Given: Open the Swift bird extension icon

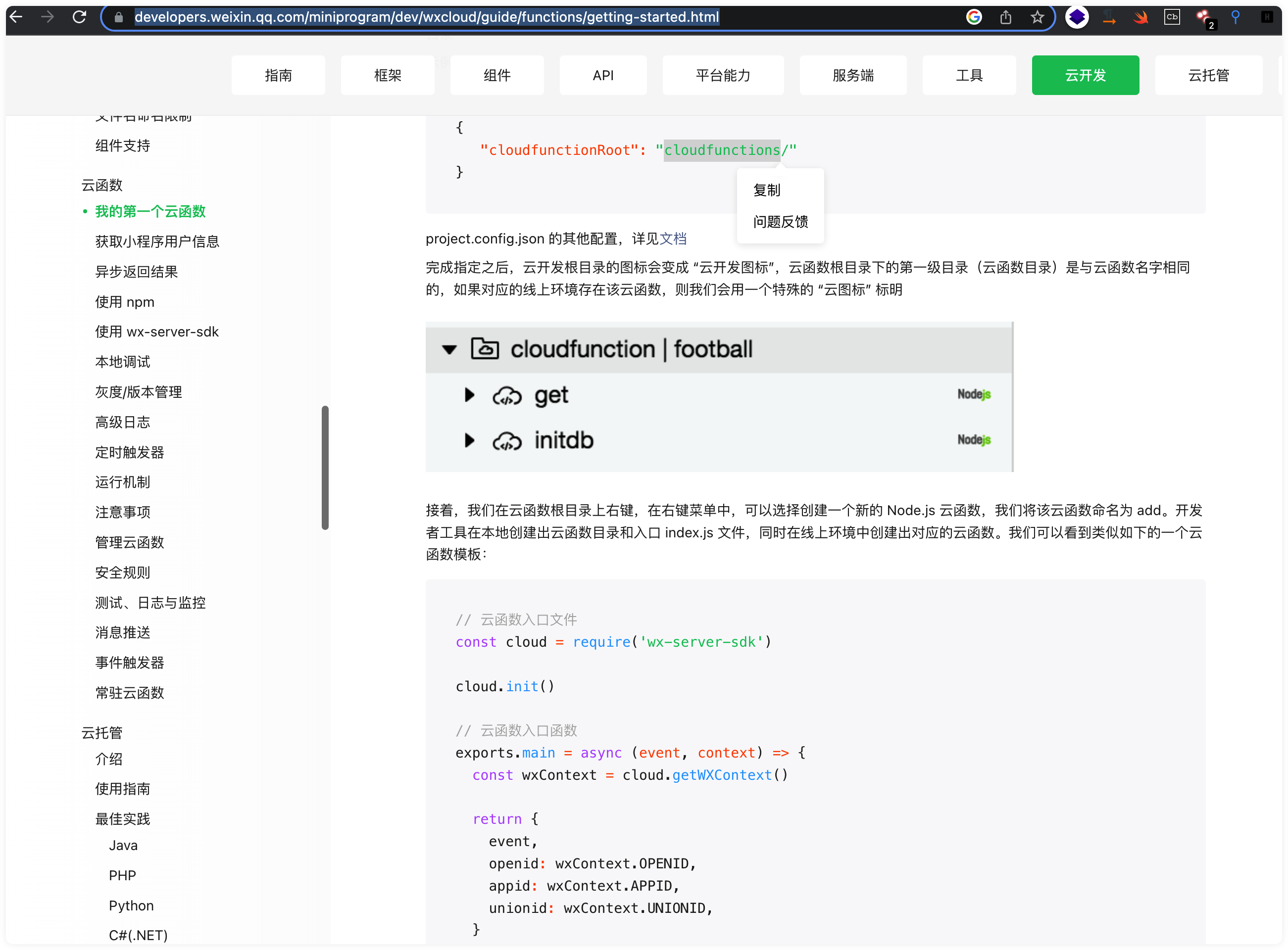Looking at the screenshot, I should 1140,17.
